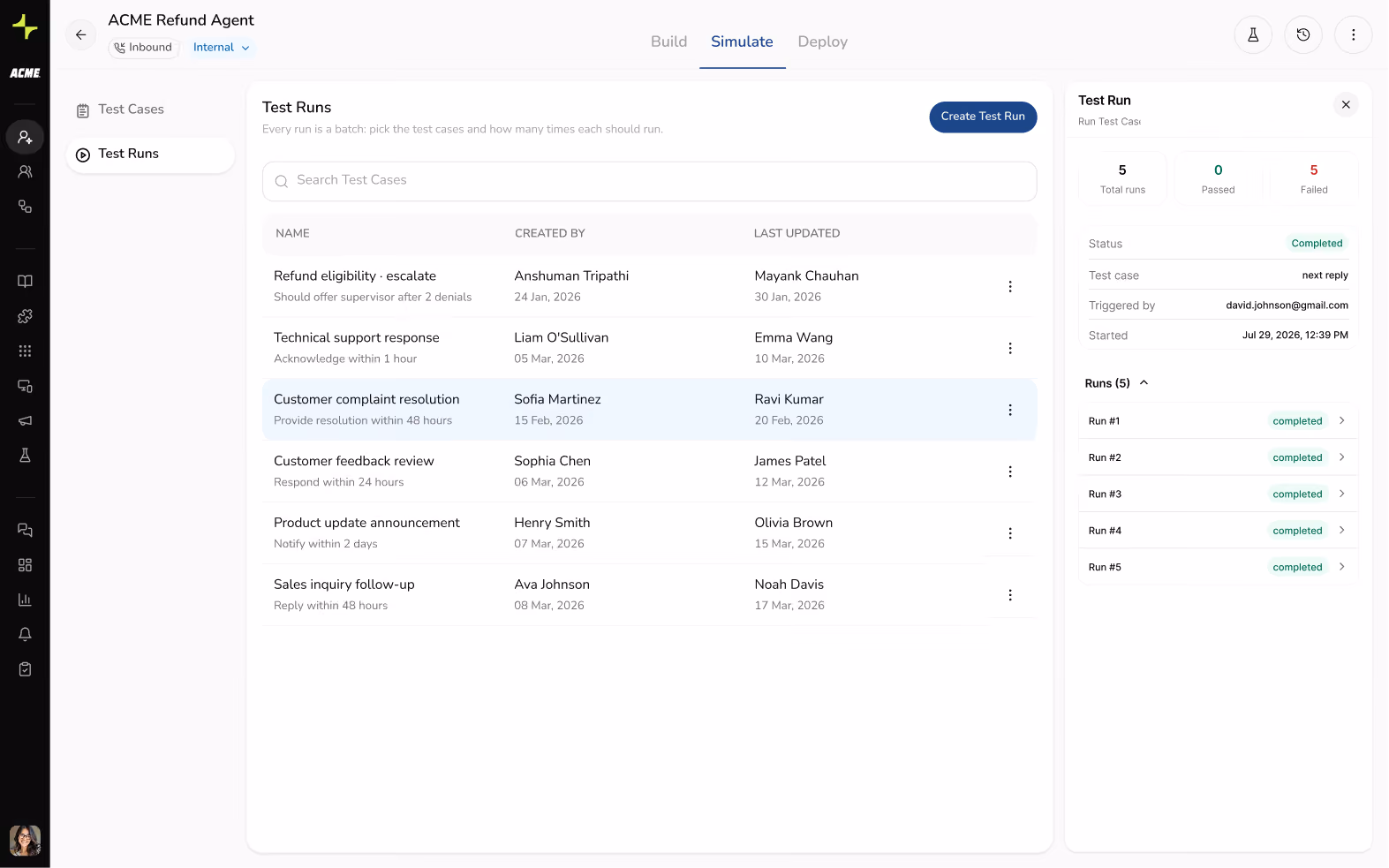Screen dimensions: 1389x868
Task: Select Product update announcement test run
Action: point(649,533)
